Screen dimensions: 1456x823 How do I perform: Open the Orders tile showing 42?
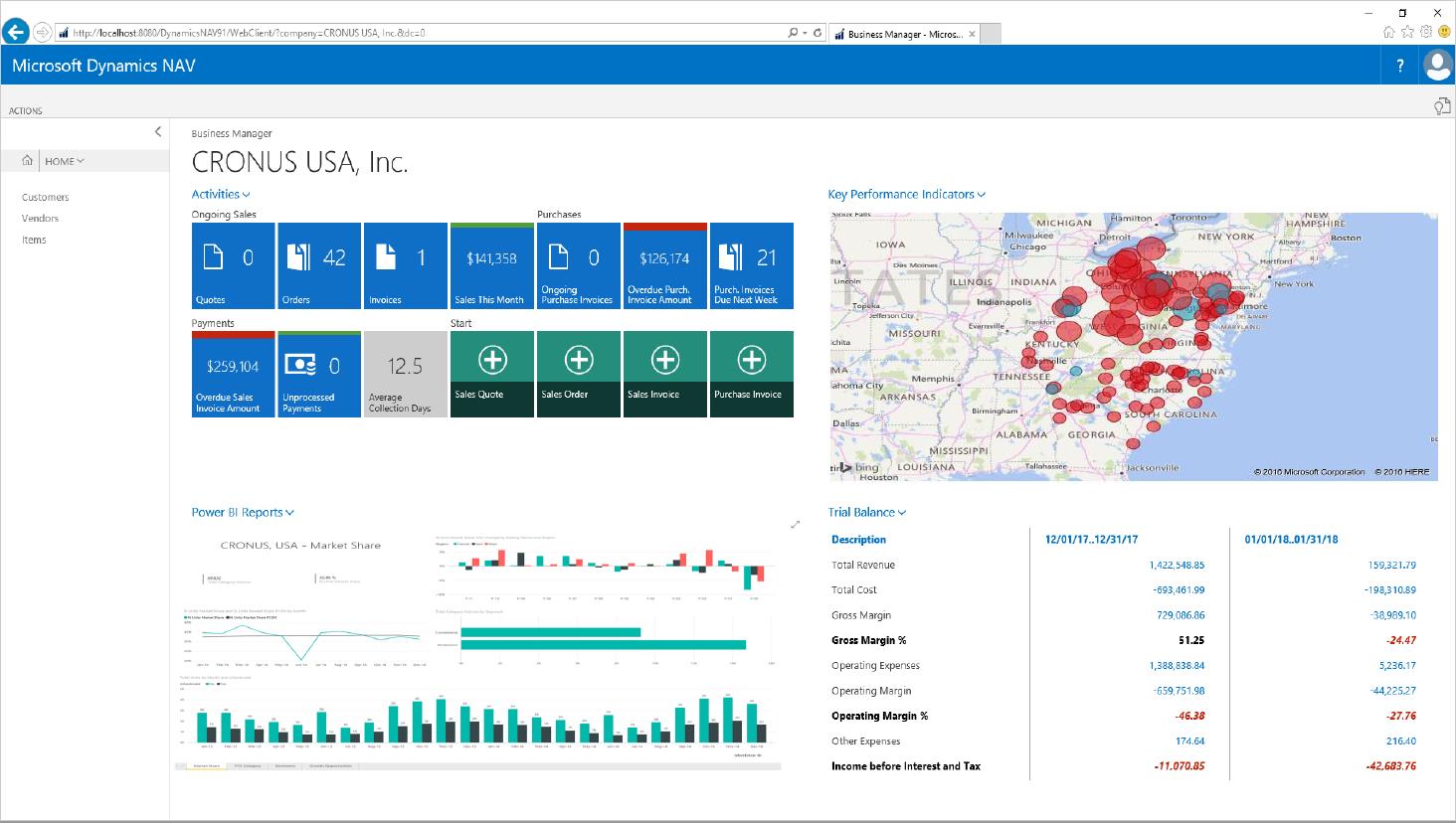coord(319,265)
